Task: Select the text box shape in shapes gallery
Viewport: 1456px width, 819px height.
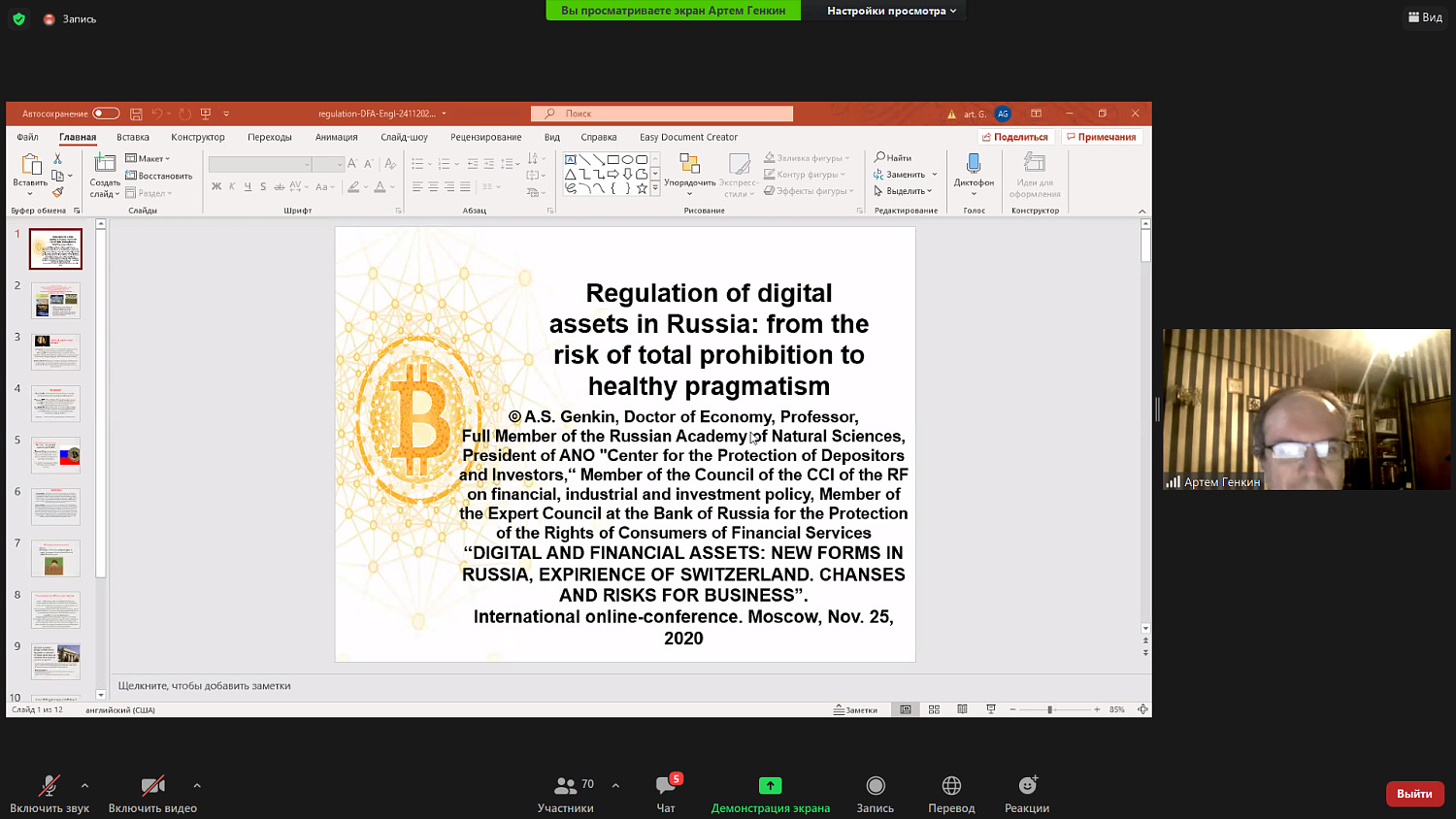Action: click(571, 159)
